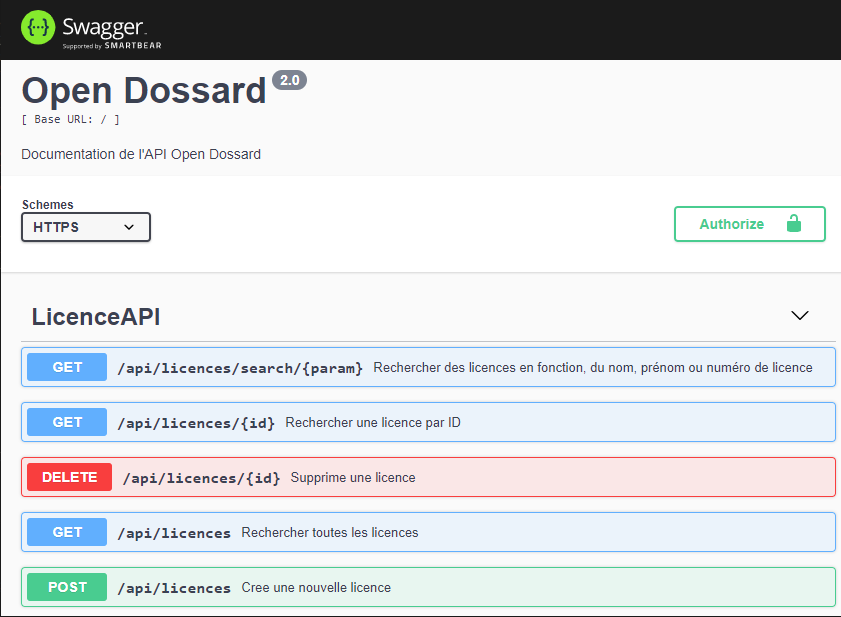841x617 pixels.
Task: Expand the DELETE /api/licences/{id} row
Action: tap(428, 477)
